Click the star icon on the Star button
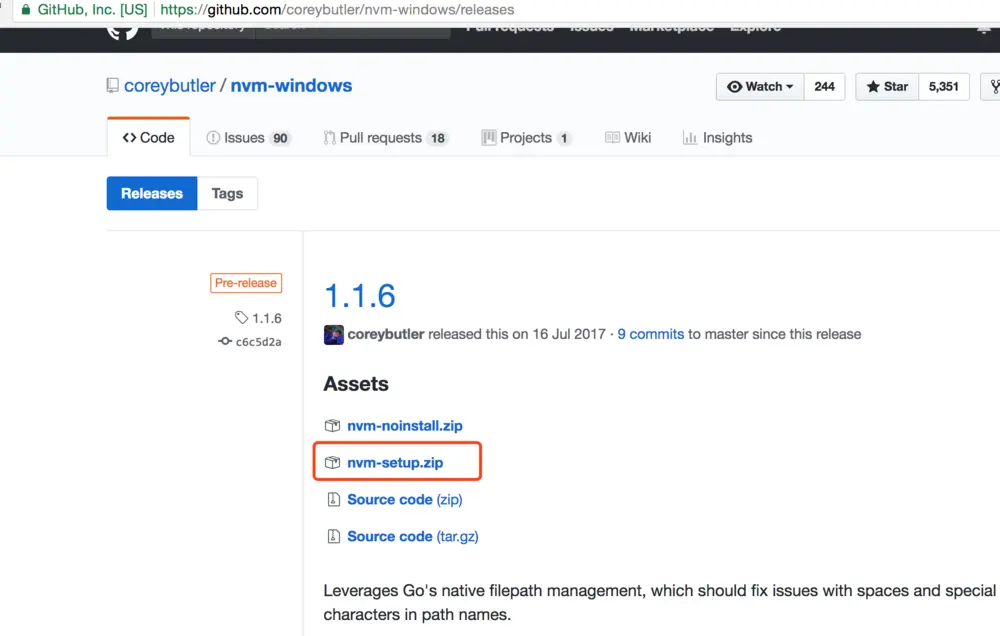Screen dimensions: 1000x636 click(x=873, y=87)
